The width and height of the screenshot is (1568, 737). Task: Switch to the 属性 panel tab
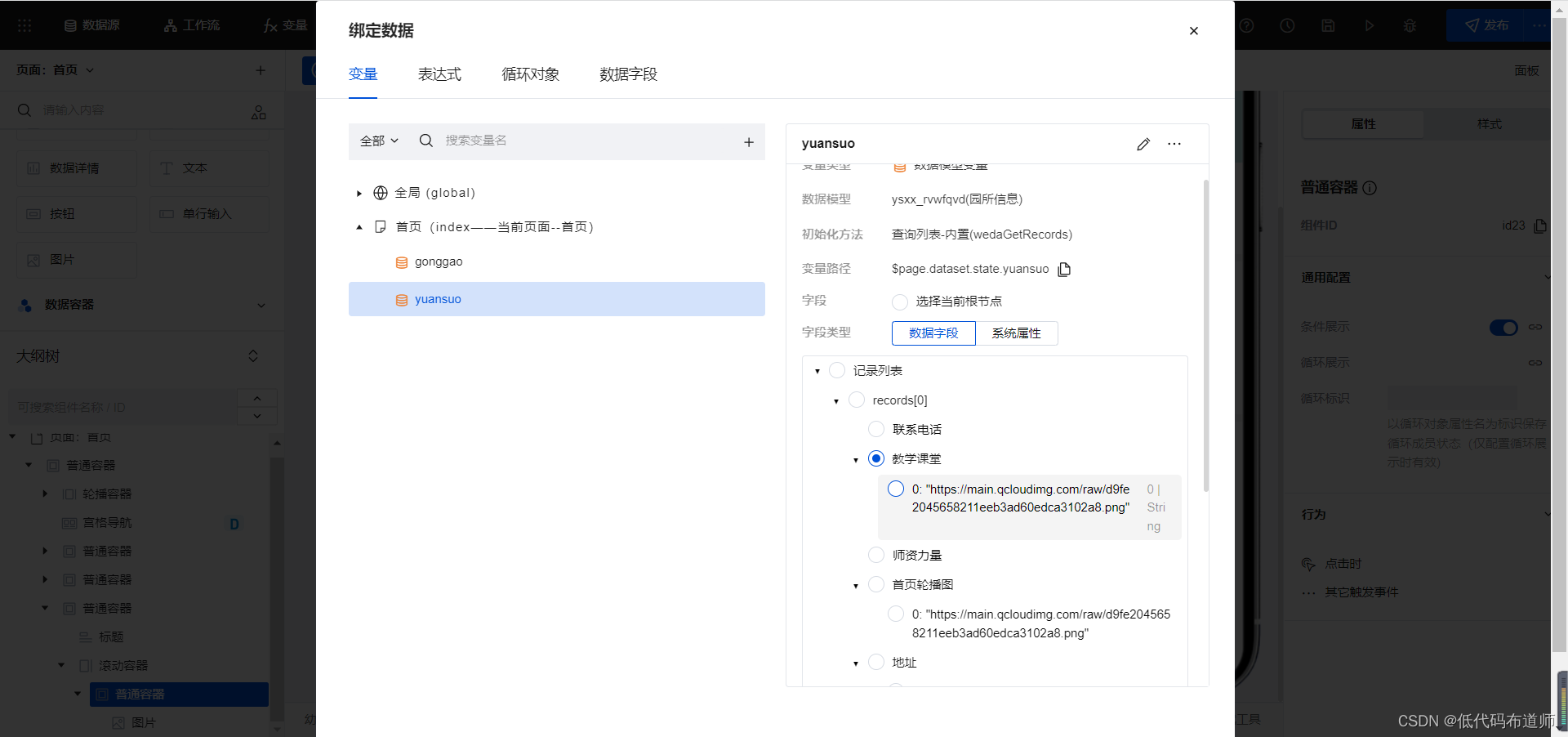(x=1363, y=124)
